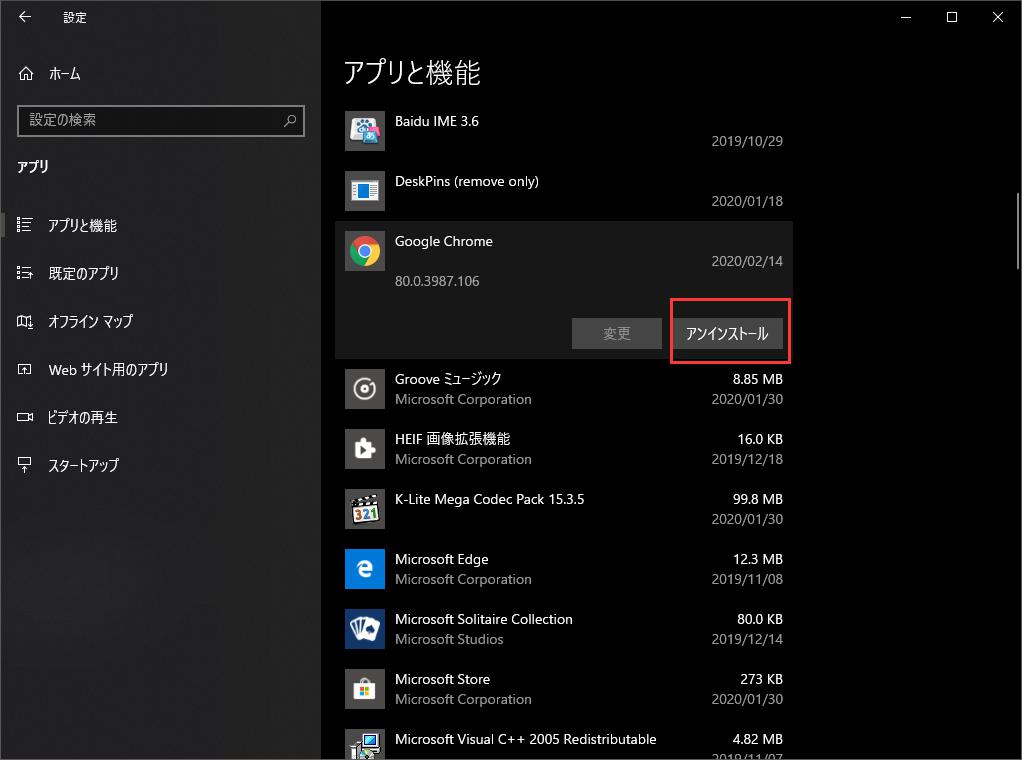The image size is (1022, 760).
Task: Select the HEIF 画像拡張機能 entry name
Action: tap(452, 439)
